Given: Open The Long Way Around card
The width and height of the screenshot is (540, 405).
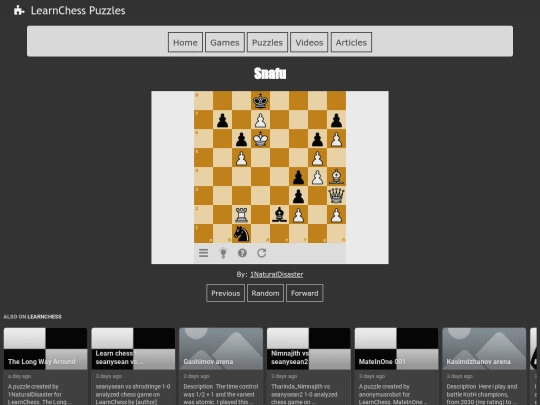Looking at the screenshot, I should pyautogui.click(x=45, y=366).
